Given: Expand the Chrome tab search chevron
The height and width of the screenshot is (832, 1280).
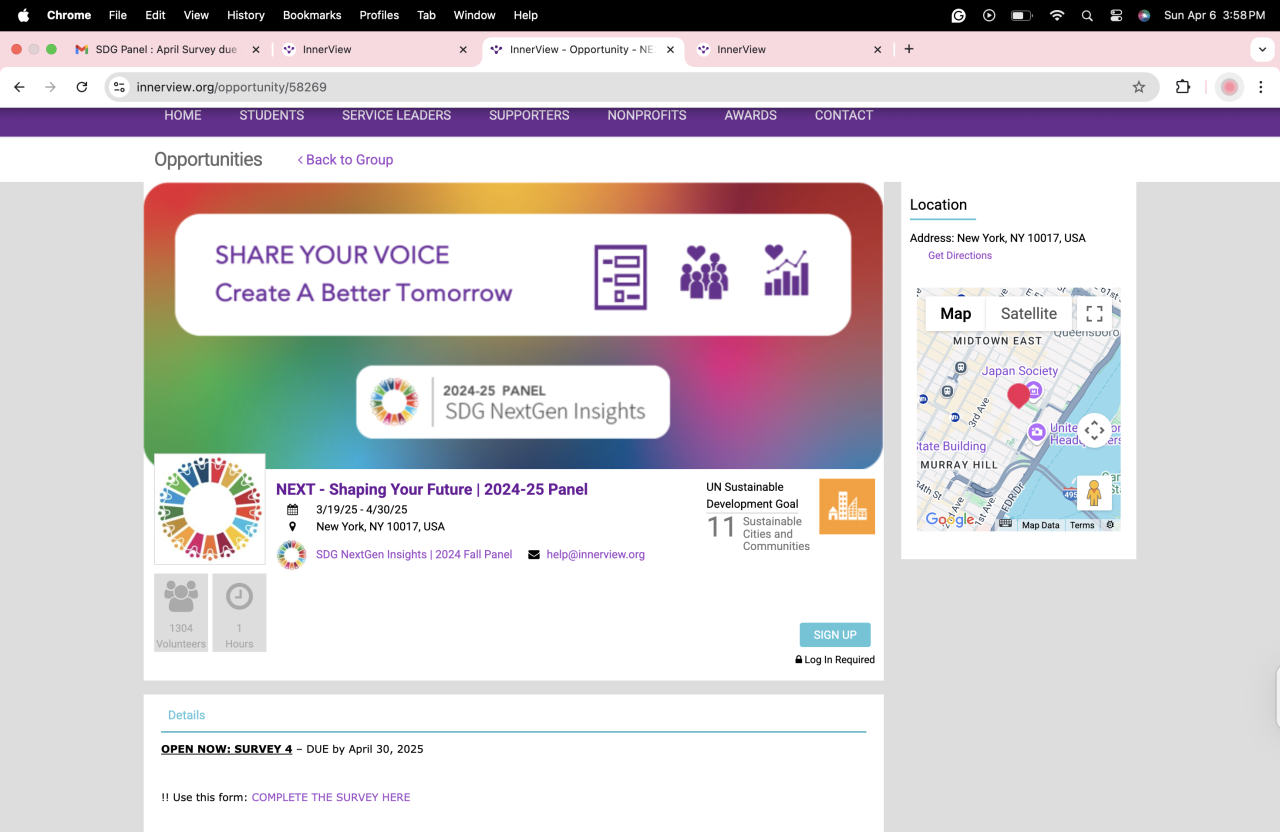Looking at the screenshot, I should (x=1261, y=49).
